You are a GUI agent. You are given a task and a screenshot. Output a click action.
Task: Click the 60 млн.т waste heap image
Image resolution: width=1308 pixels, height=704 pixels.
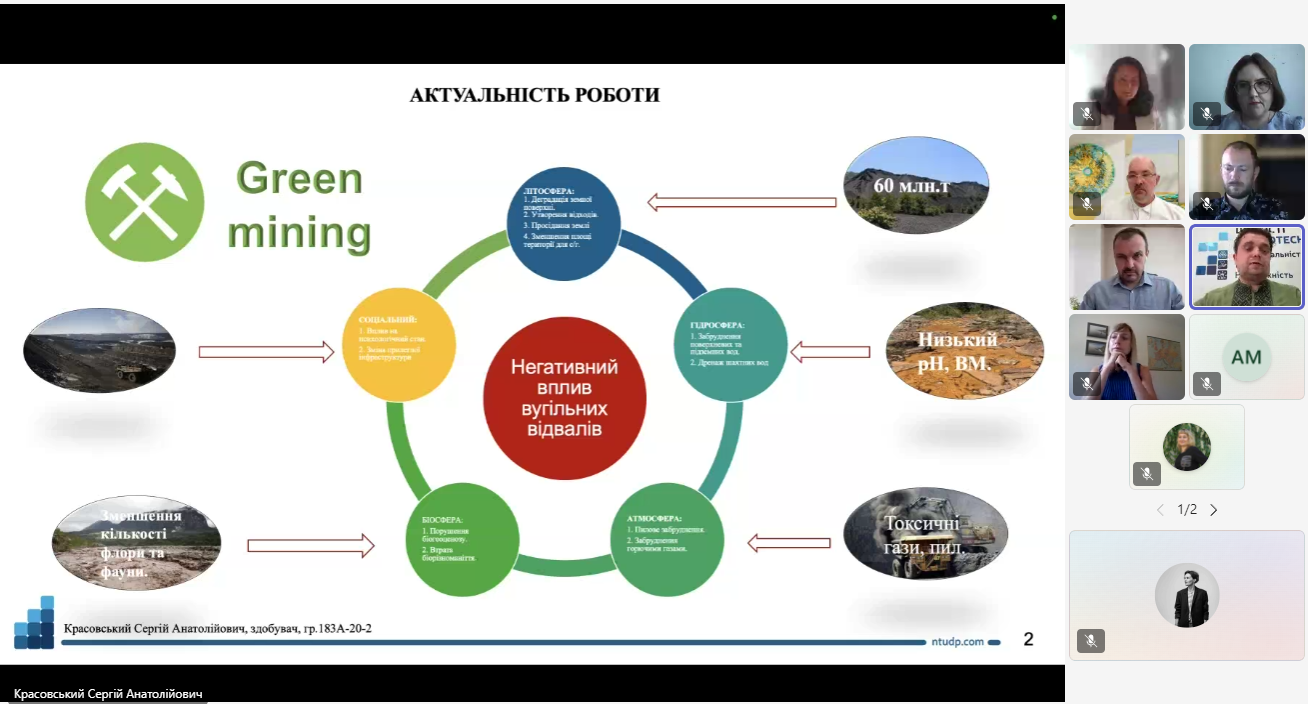coord(916,186)
